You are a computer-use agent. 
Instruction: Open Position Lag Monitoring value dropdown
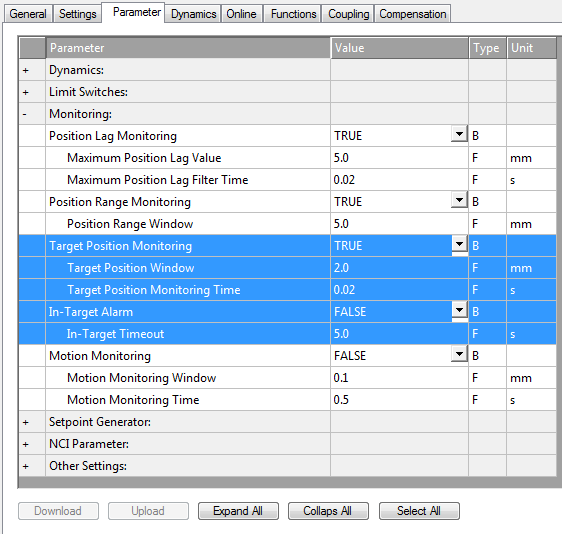[459, 134]
